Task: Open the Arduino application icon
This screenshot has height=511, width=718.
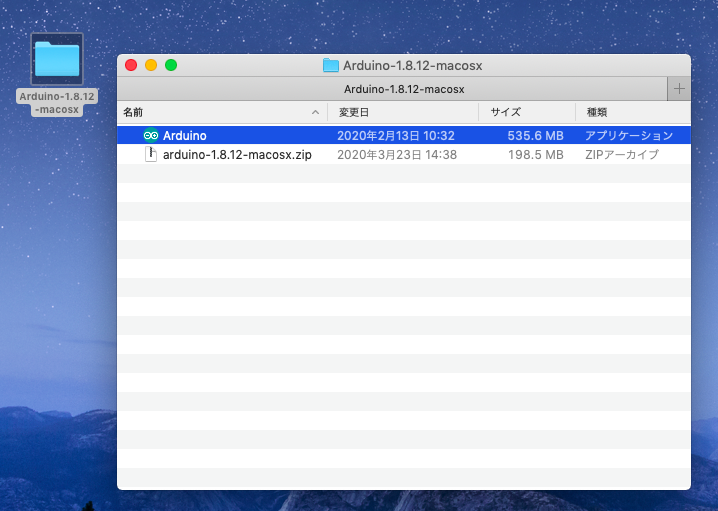Action: pyautogui.click(x=151, y=136)
